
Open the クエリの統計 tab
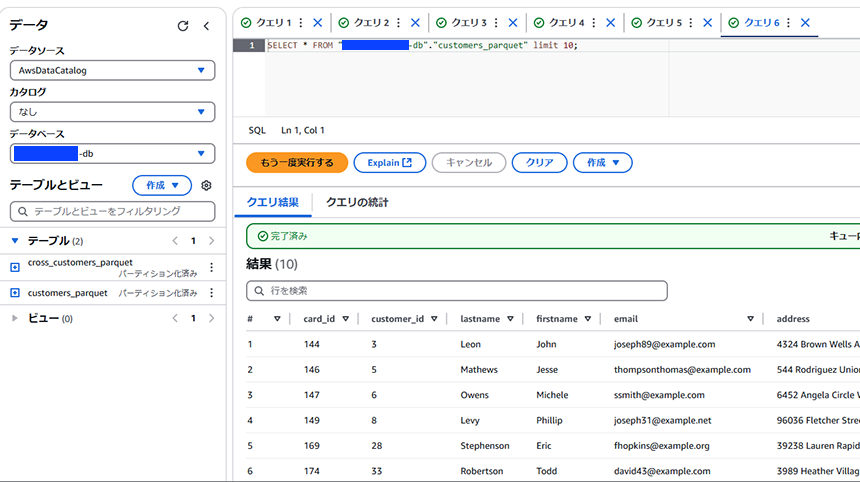(x=357, y=202)
